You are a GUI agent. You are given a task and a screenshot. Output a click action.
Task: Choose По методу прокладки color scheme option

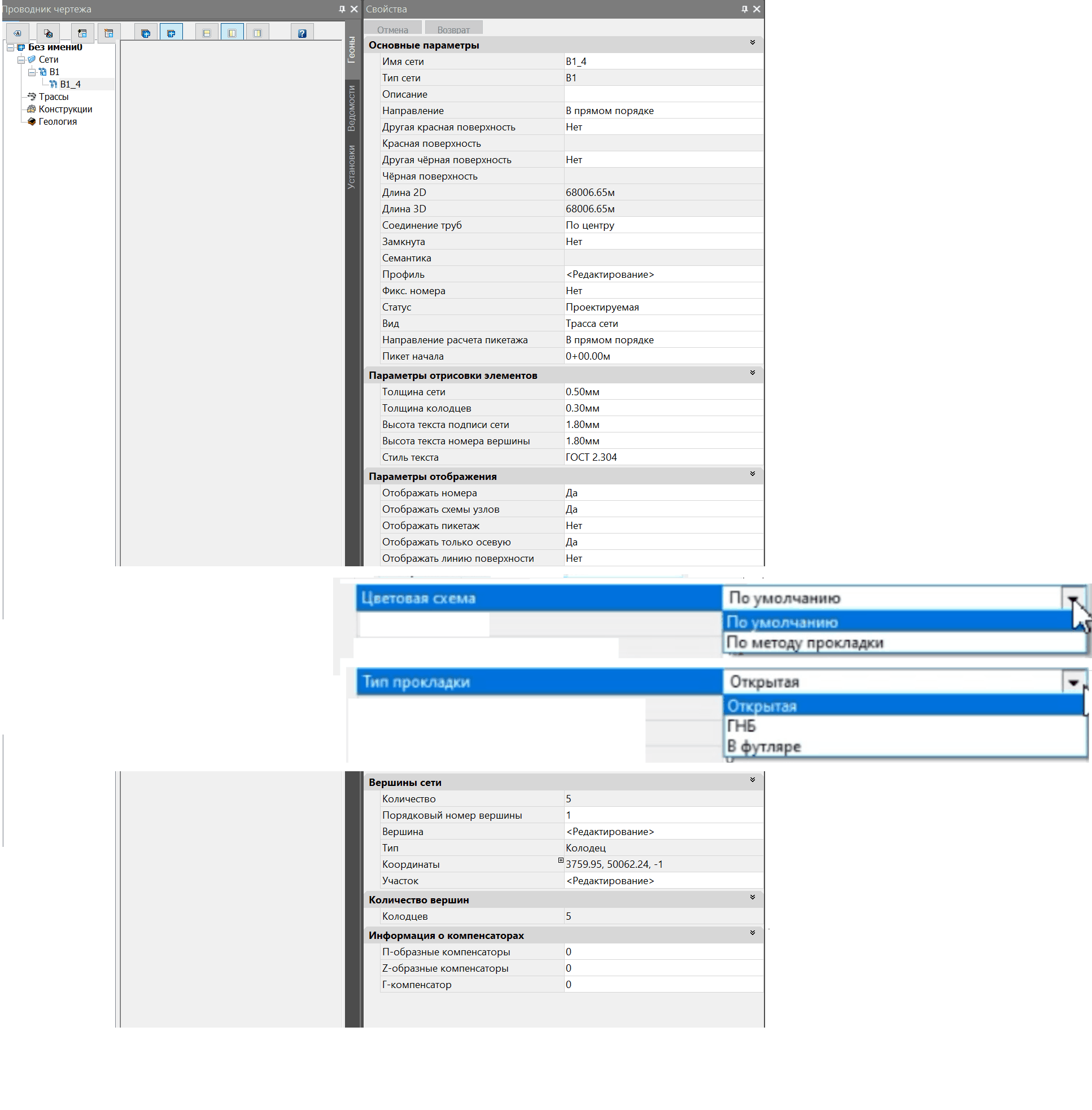(905, 643)
